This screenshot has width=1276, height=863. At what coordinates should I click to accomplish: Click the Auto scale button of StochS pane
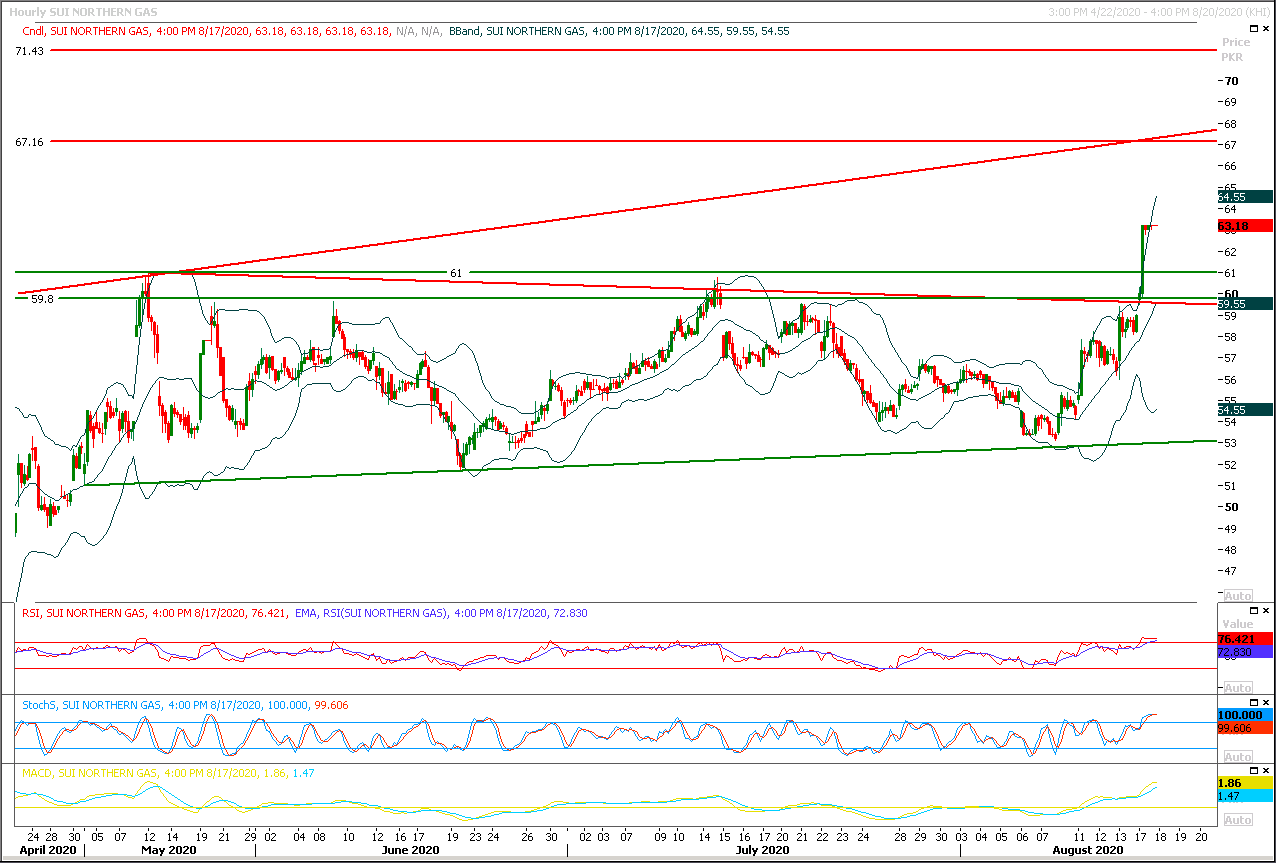coord(1237,756)
